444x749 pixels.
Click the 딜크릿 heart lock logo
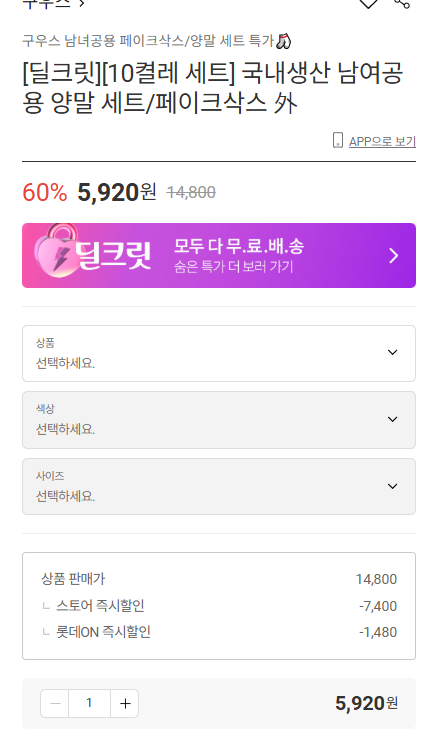pyautogui.click(x=54, y=251)
